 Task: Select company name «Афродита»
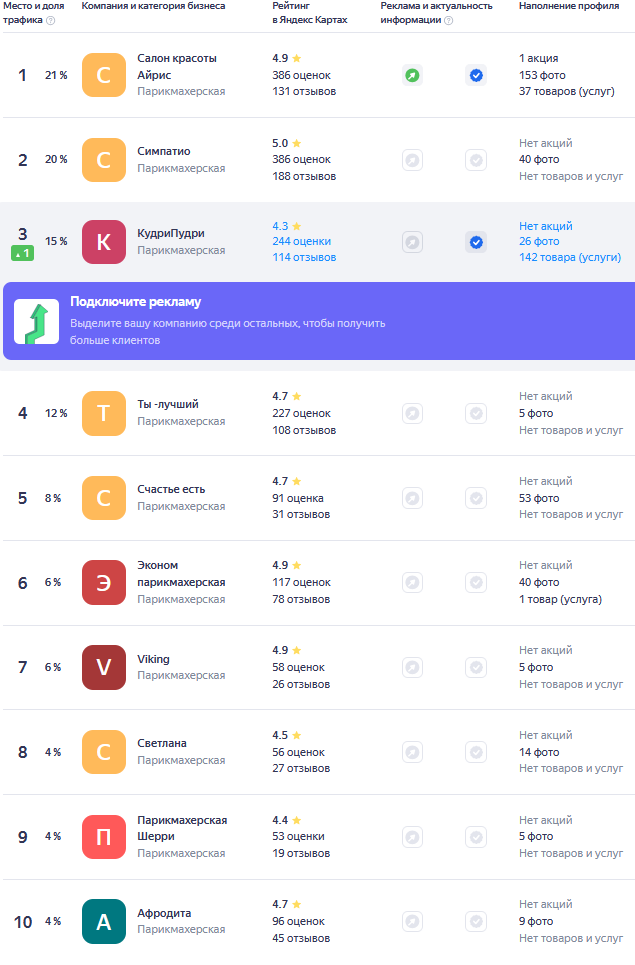[164, 913]
